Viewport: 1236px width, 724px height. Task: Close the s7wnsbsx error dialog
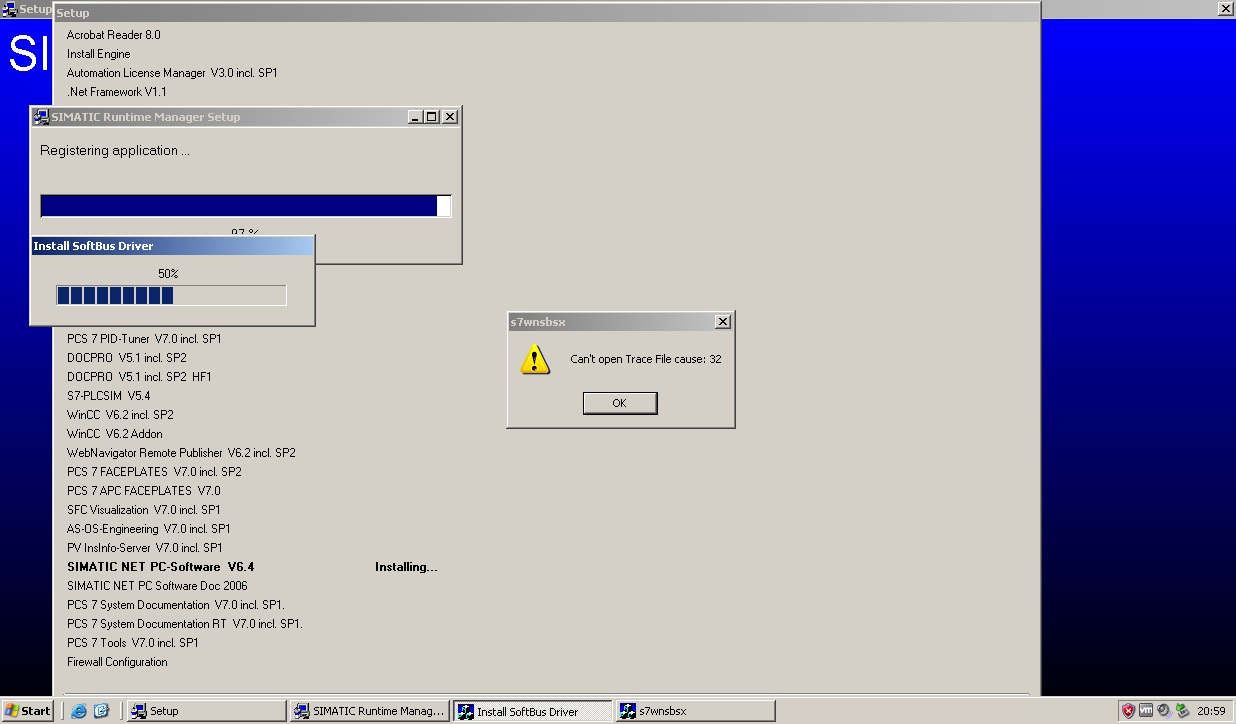pyautogui.click(x=722, y=322)
